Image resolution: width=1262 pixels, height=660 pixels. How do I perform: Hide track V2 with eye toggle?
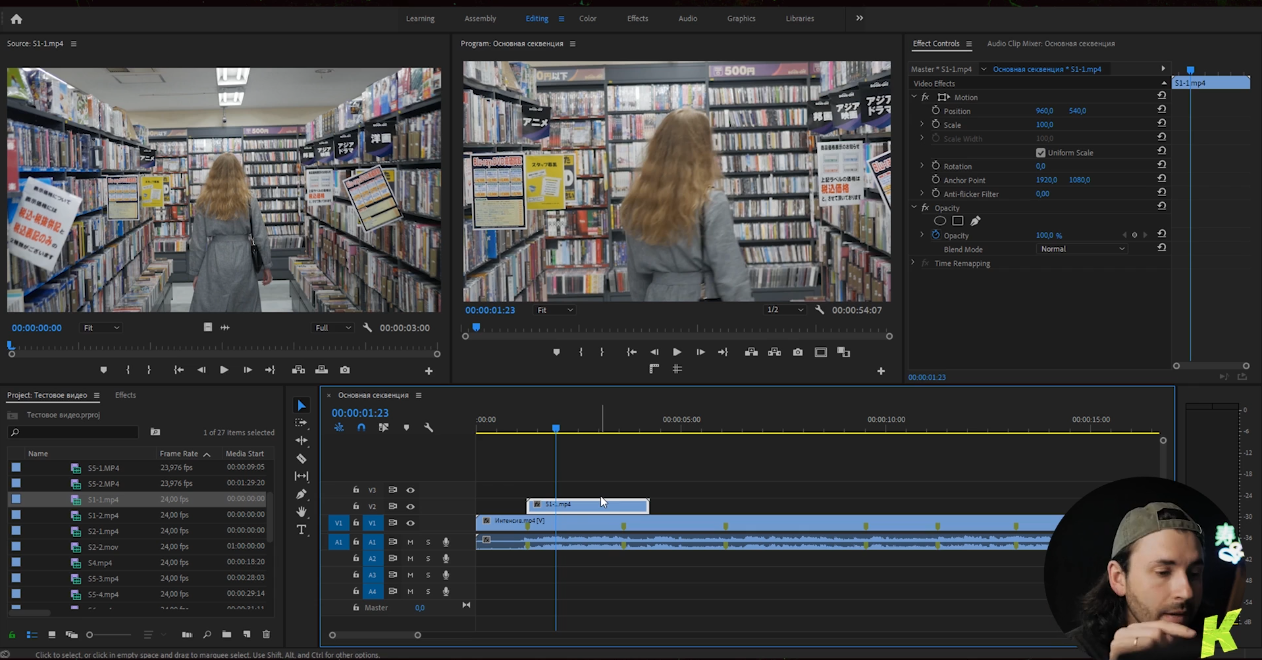click(410, 507)
